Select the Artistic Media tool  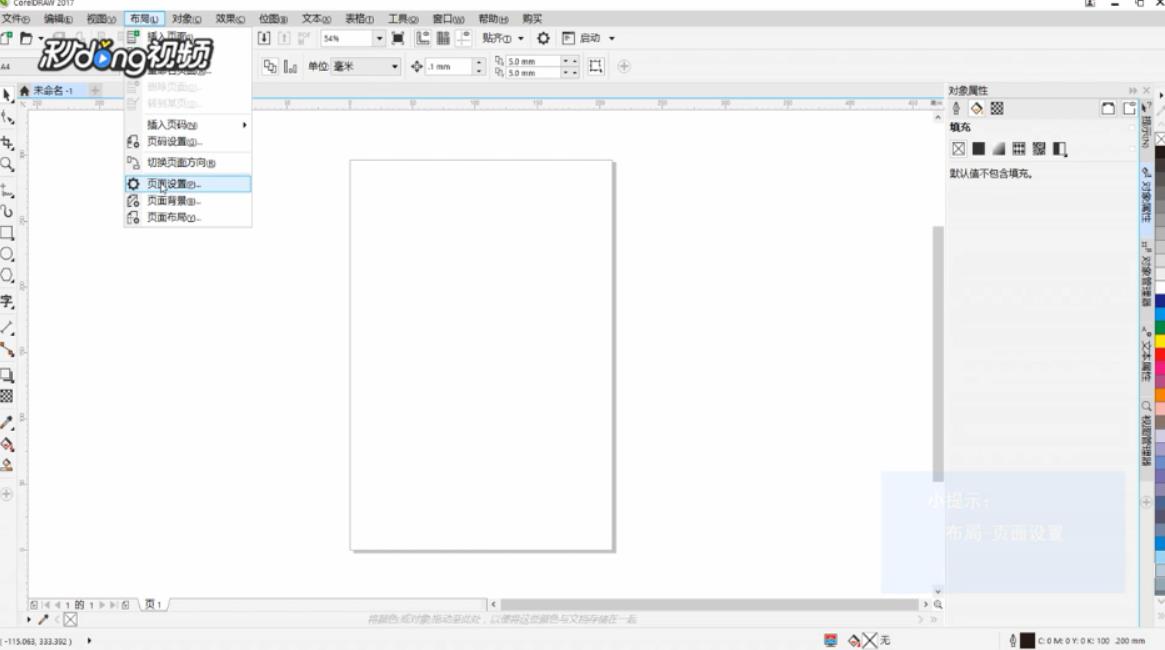[7, 212]
